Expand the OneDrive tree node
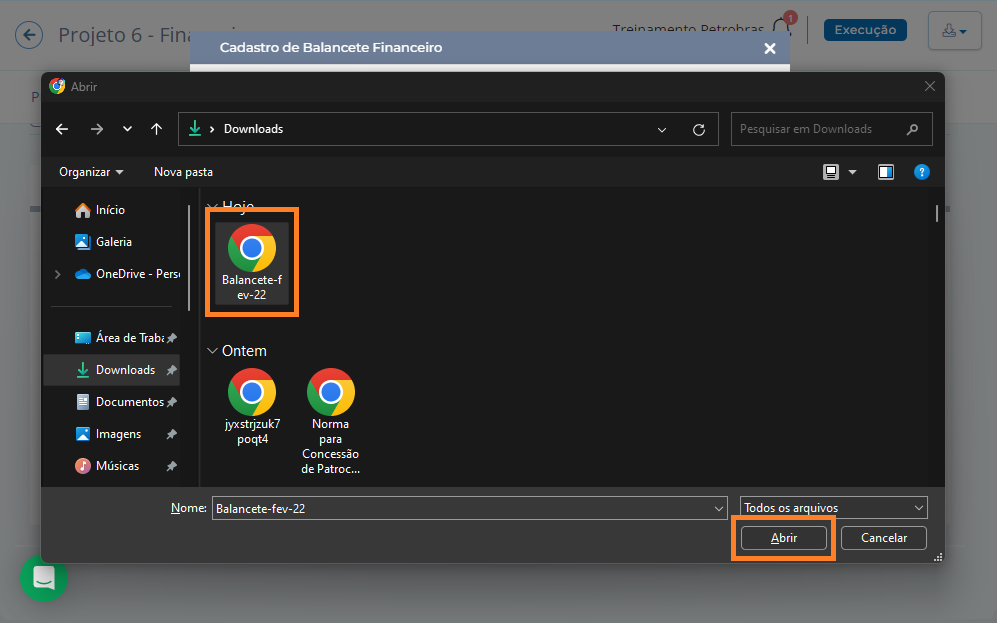Image resolution: width=997 pixels, height=623 pixels. click(57, 274)
